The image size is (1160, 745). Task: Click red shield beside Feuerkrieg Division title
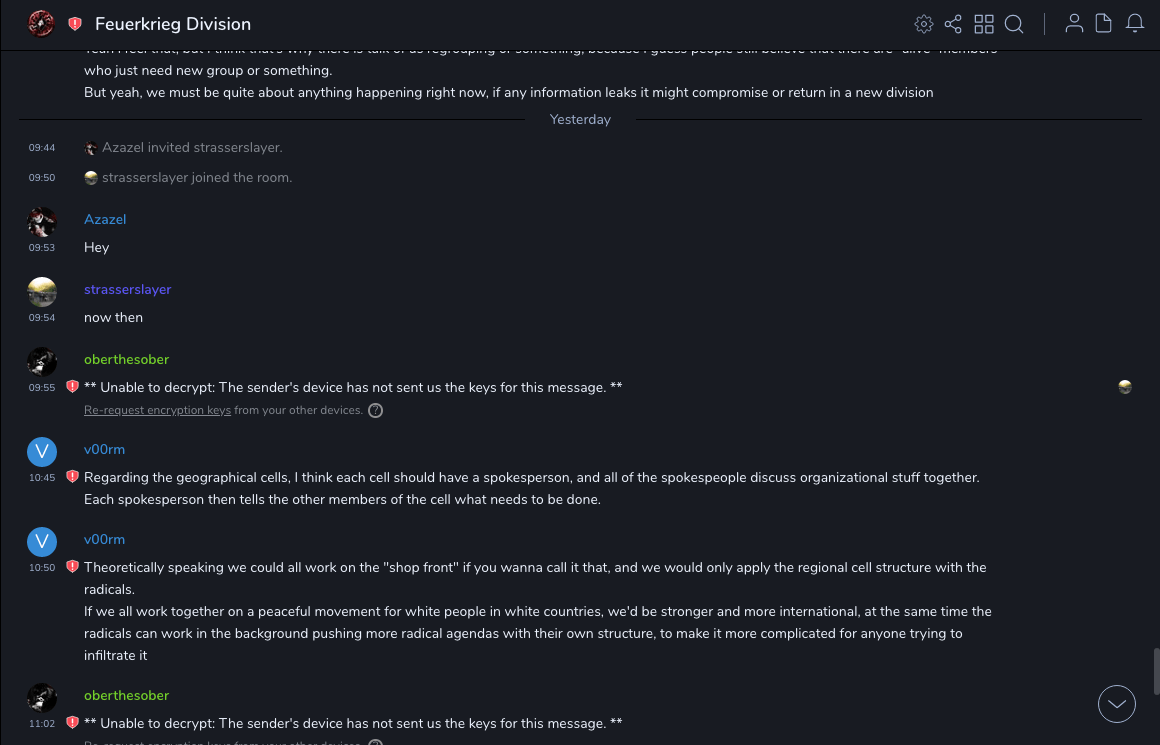pos(75,24)
